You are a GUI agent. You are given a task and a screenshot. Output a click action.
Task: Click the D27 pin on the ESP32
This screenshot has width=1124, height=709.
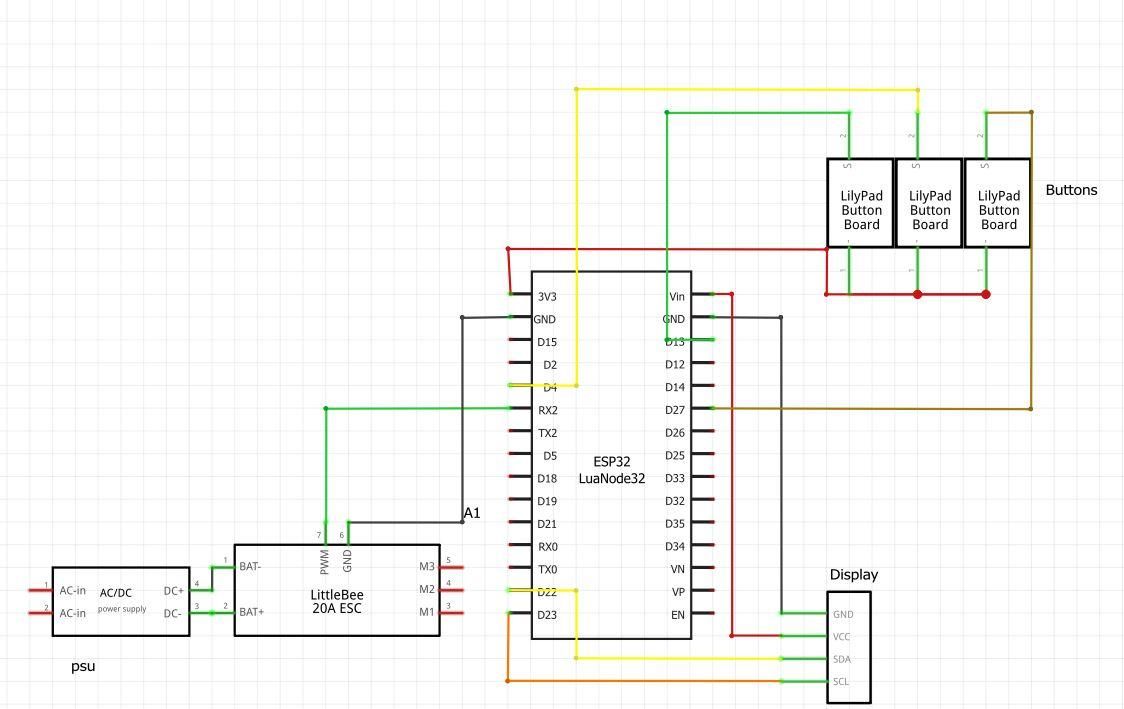point(702,408)
